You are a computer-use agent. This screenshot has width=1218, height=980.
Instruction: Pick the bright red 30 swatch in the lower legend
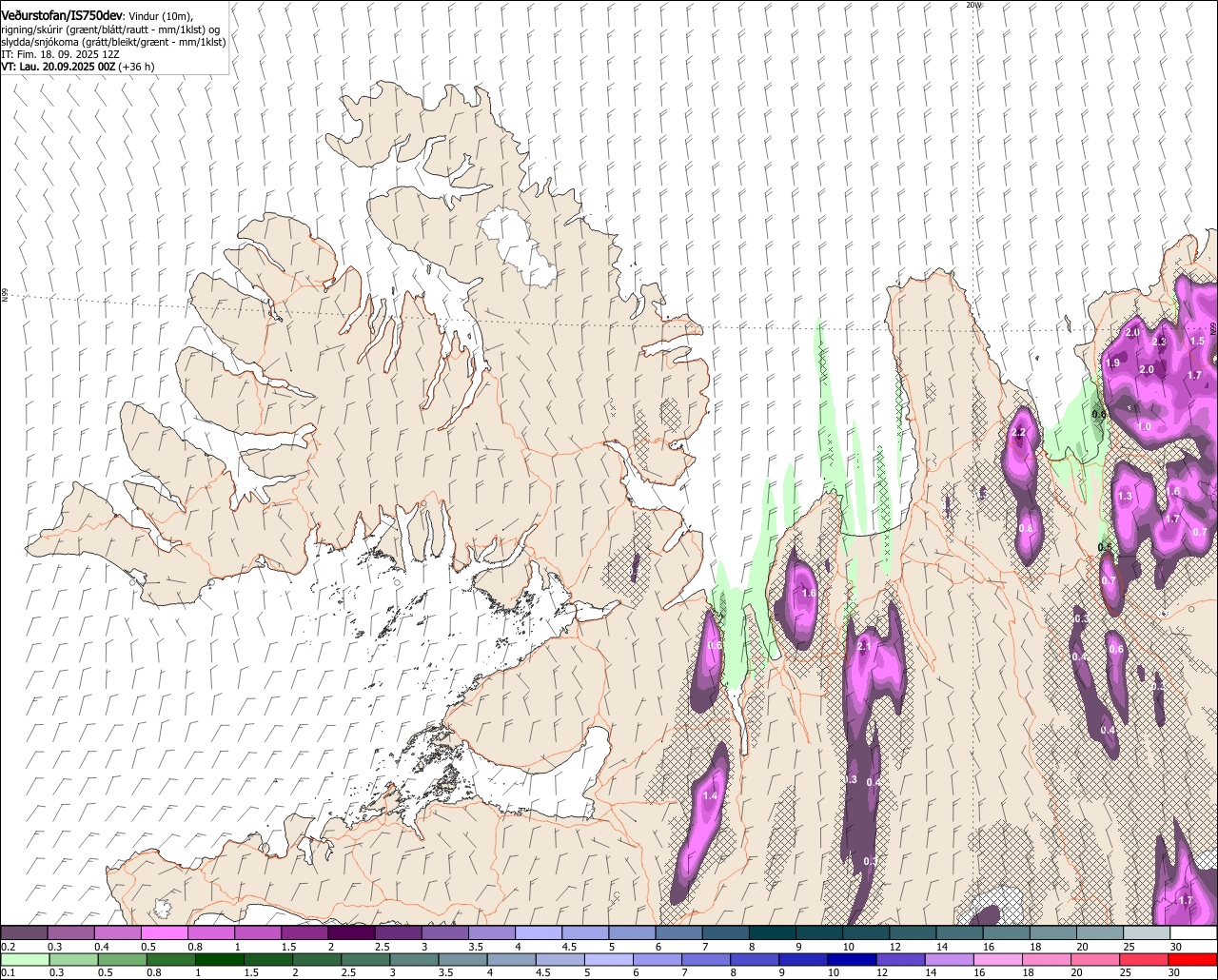(1193, 959)
